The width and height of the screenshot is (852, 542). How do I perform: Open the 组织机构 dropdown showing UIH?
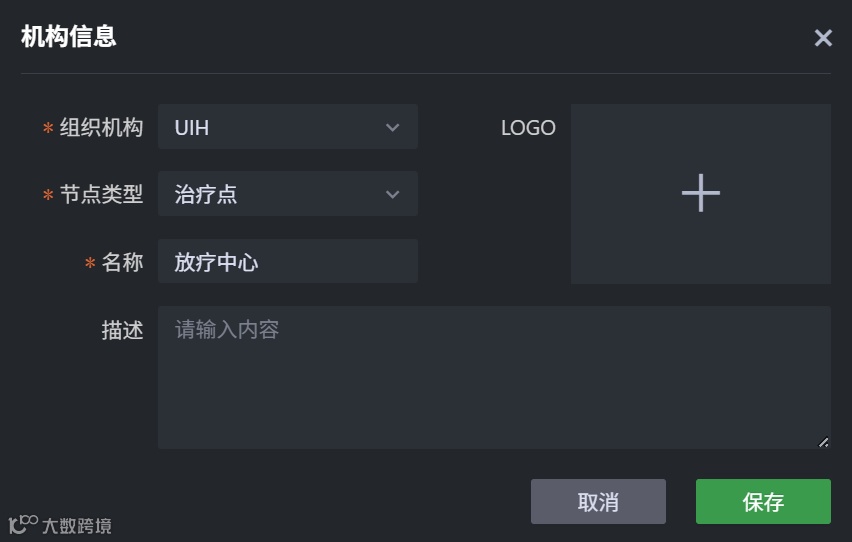pyautogui.click(x=270, y=128)
